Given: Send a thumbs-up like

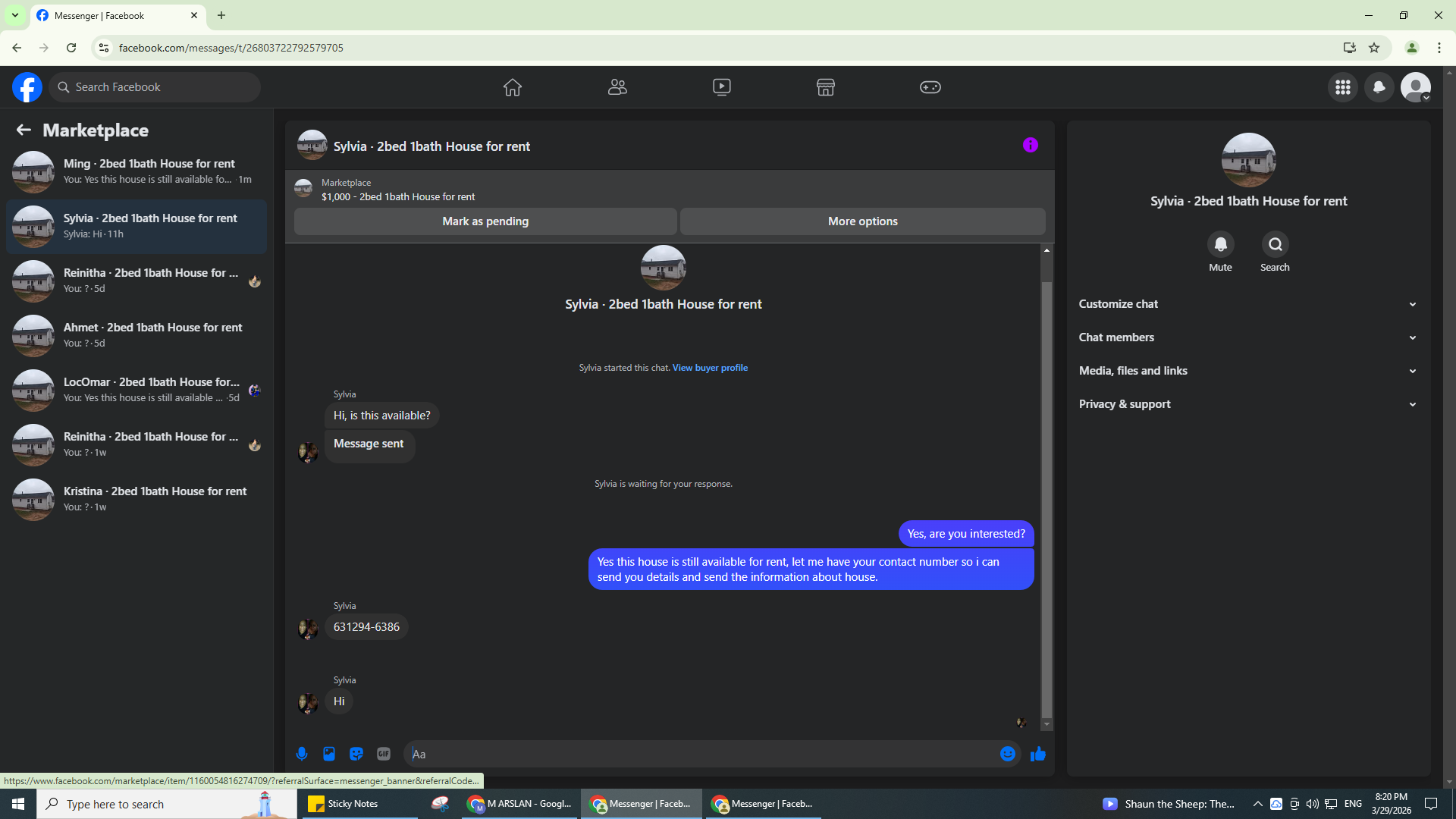Looking at the screenshot, I should coord(1038,754).
